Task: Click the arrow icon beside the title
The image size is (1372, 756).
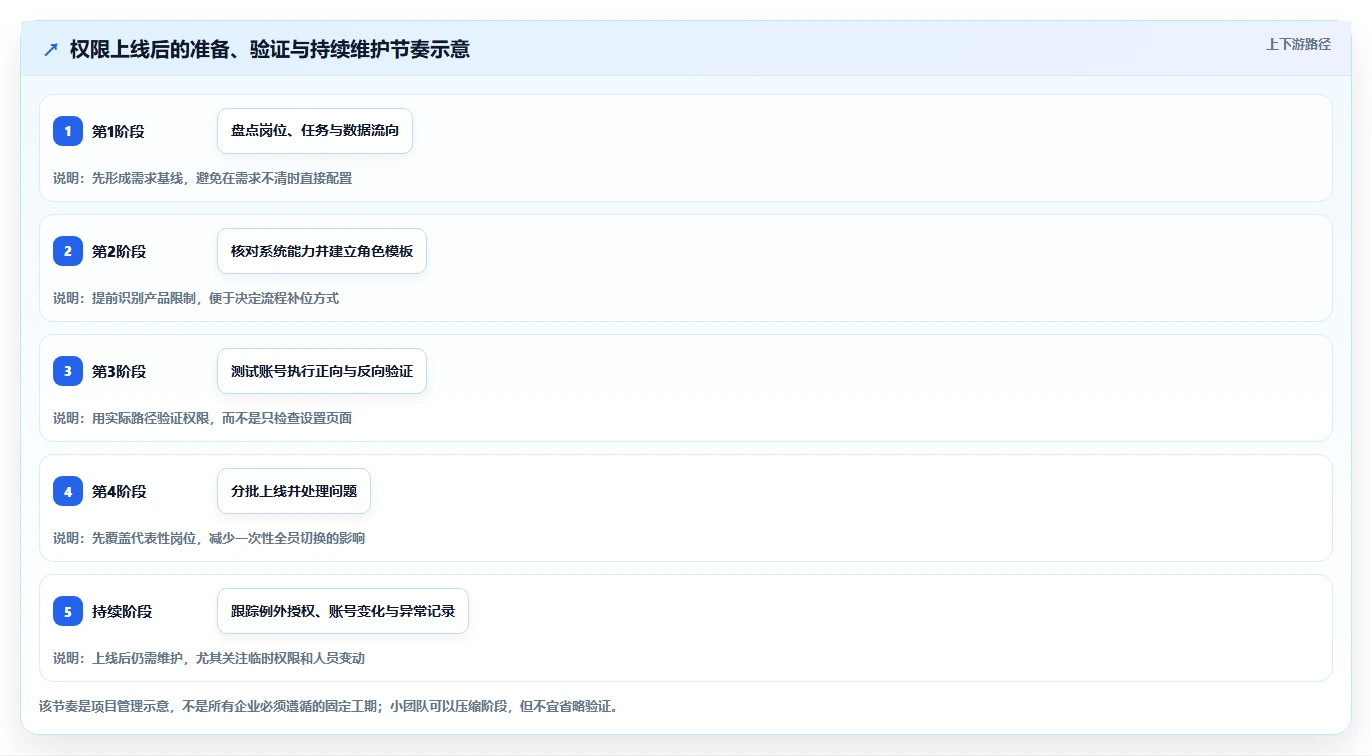Action: [50, 49]
